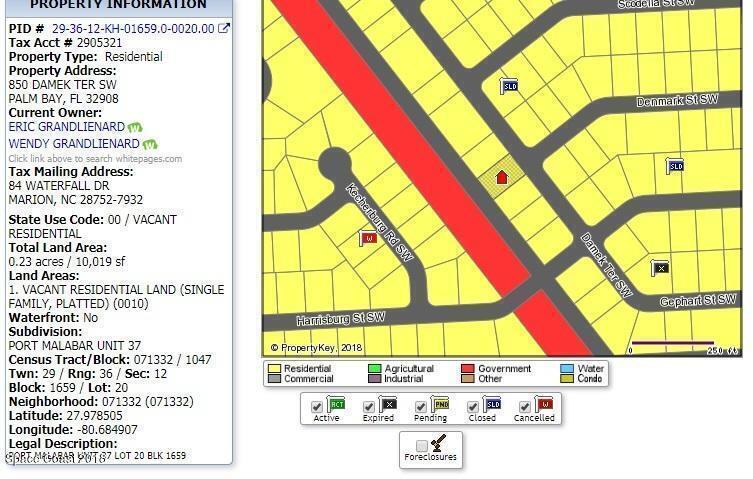Click the blue Water swatch in legend
Screen dimensions: 753x479
(x=567, y=369)
